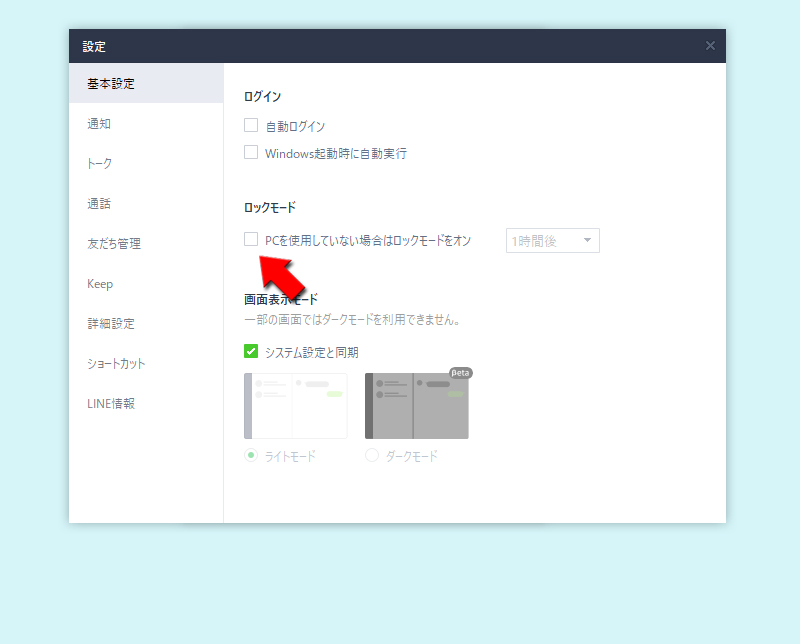Open the 1時間後 lock timer dropdown
Viewport: 800px width, 644px height.
552,240
